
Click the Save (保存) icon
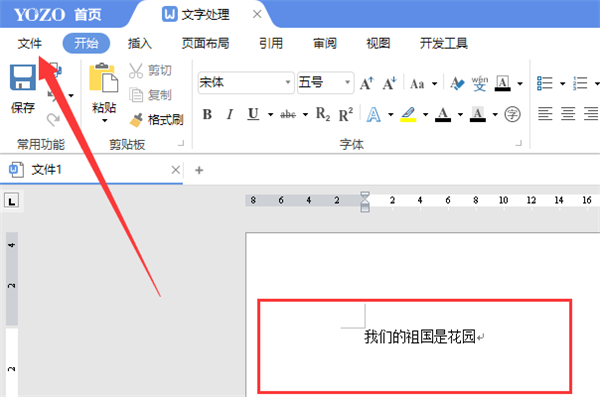[23, 77]
